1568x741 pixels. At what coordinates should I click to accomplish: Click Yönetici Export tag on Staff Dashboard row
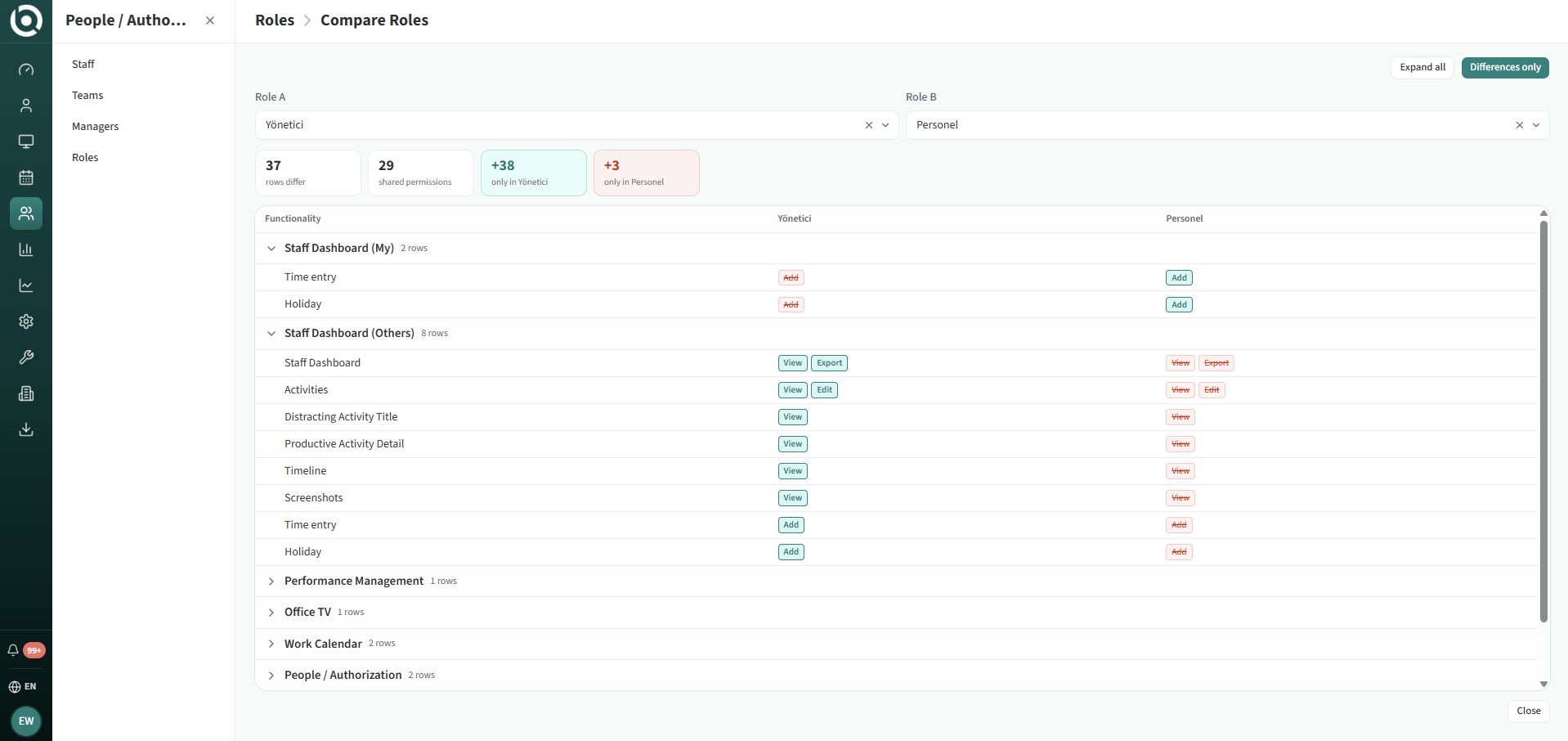[x=829, y=363]
